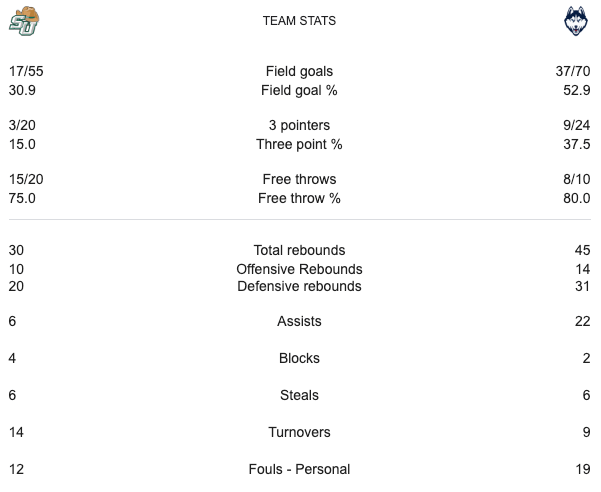This screenshot has height=492, width=601.
Task: Select the Total rebounds label
Action: (x=300, y=251)
